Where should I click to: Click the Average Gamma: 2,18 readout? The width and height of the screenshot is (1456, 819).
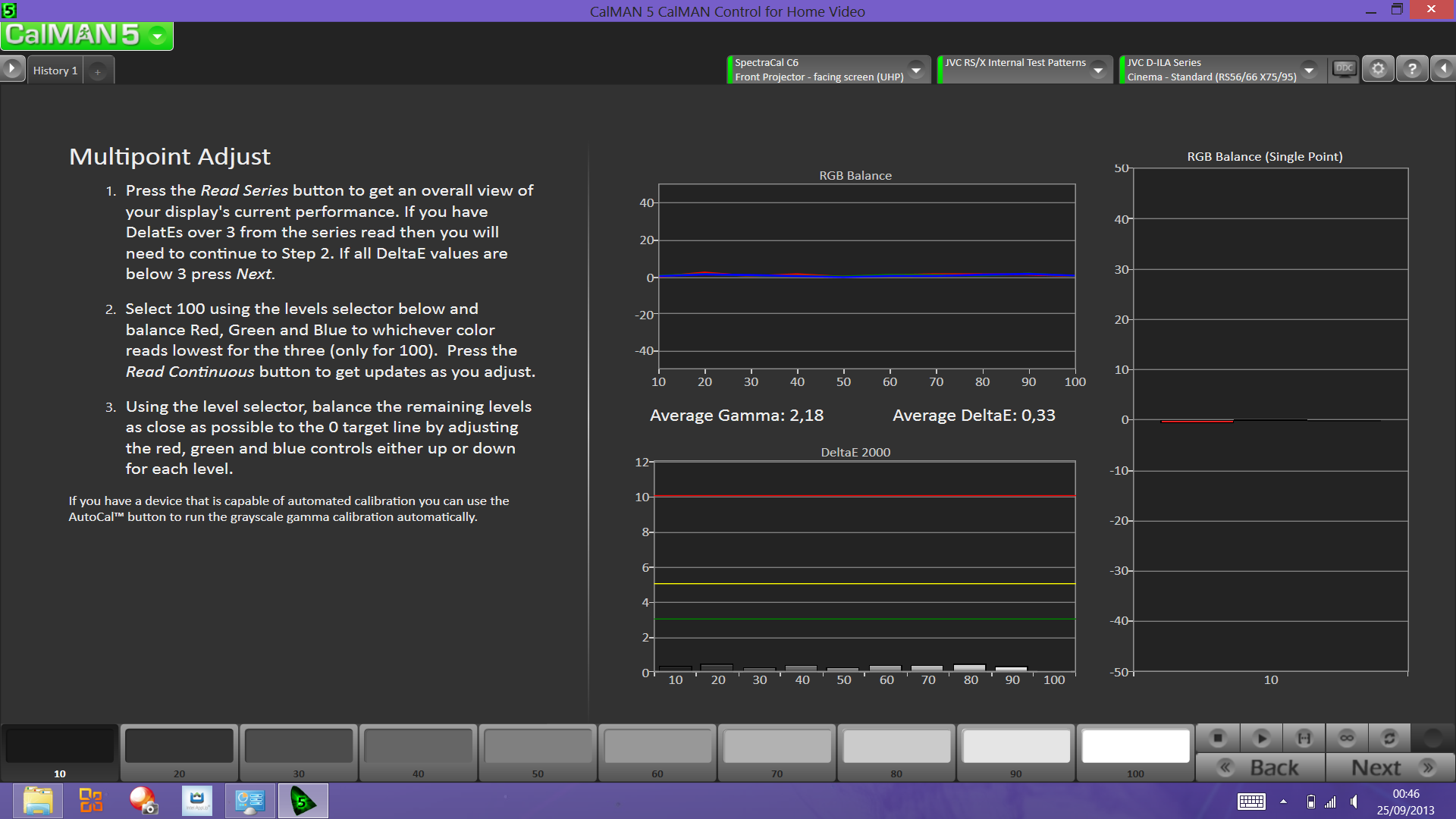[x=736, y=416]
